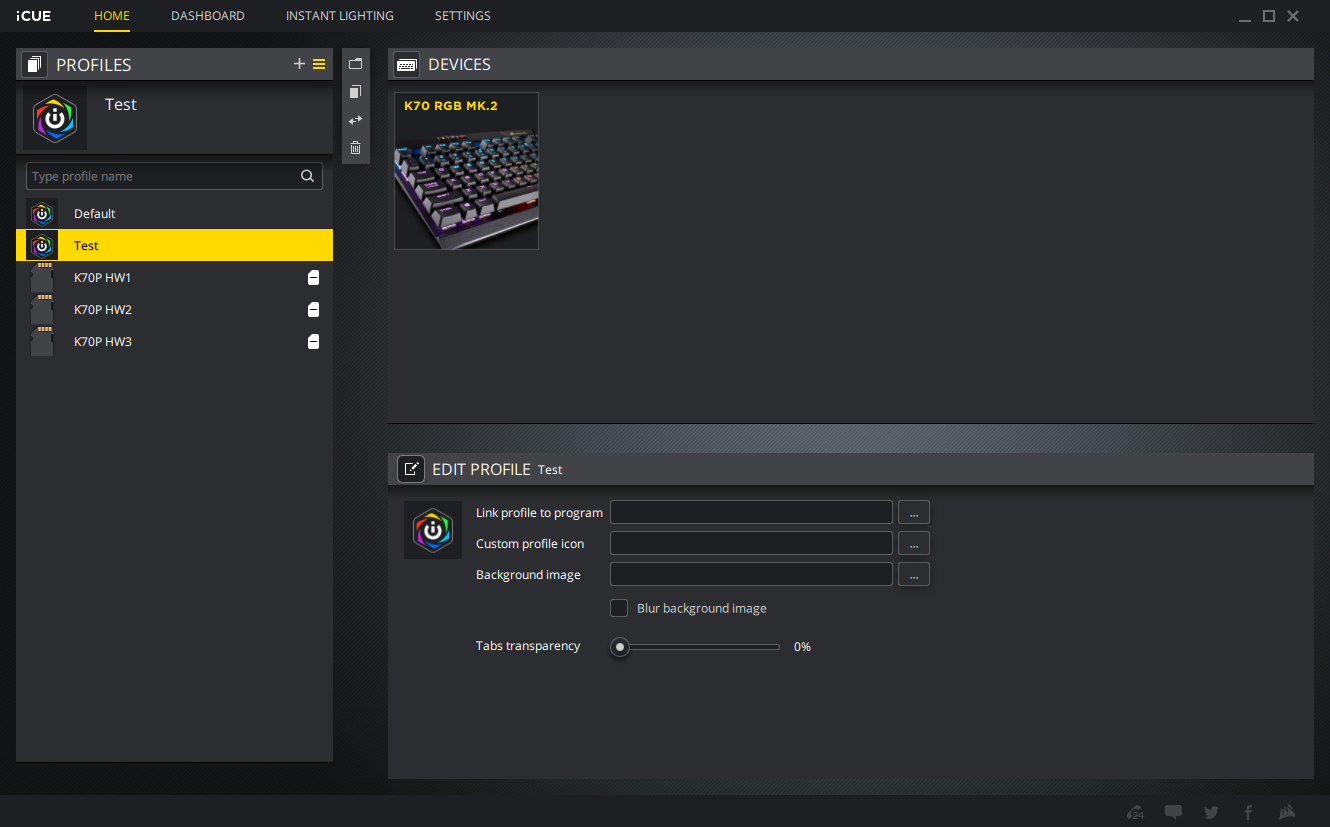1330x827 pixels.
Task: Browse for background image file
Action: [914, 574]
